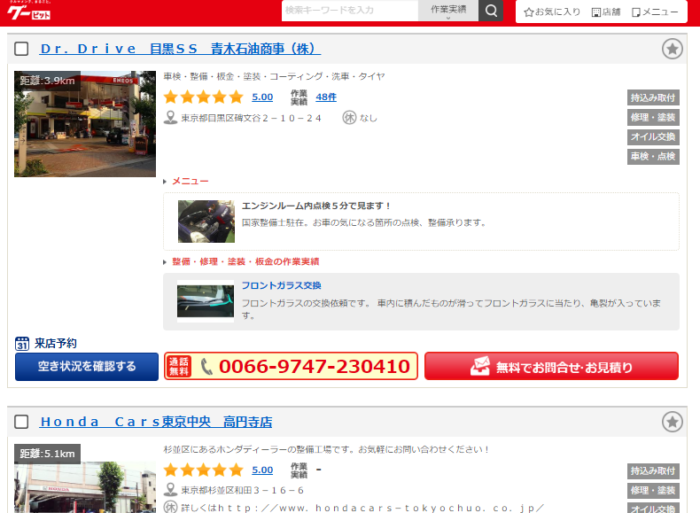
Task: Check the Honda Cars 高円寺店 checkbox
Action: click(21, 422)
